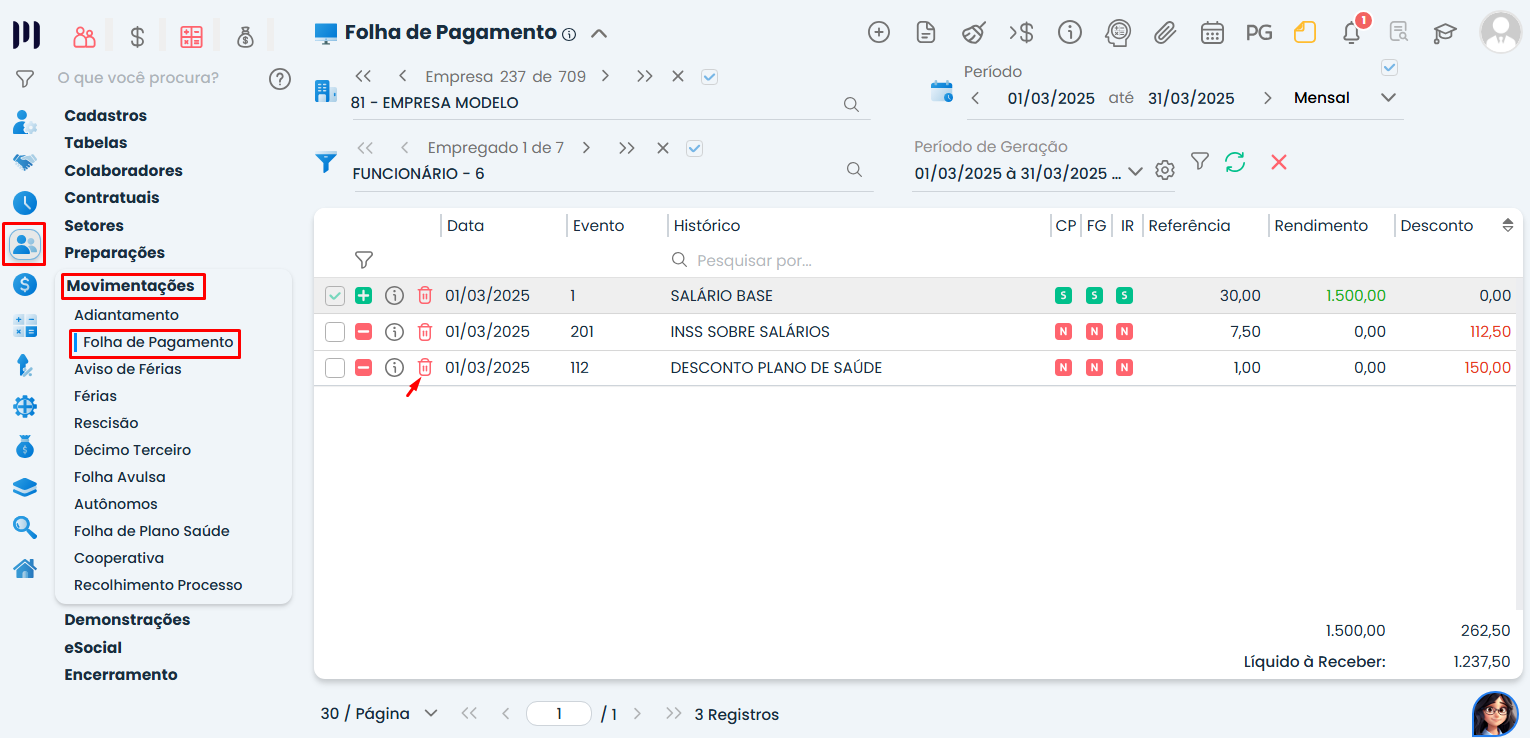Click the add new plus-circle icon in the top toolbar
Image resolution: width=1530 pixels, height=738 pixels.
[x=878, y=33]
